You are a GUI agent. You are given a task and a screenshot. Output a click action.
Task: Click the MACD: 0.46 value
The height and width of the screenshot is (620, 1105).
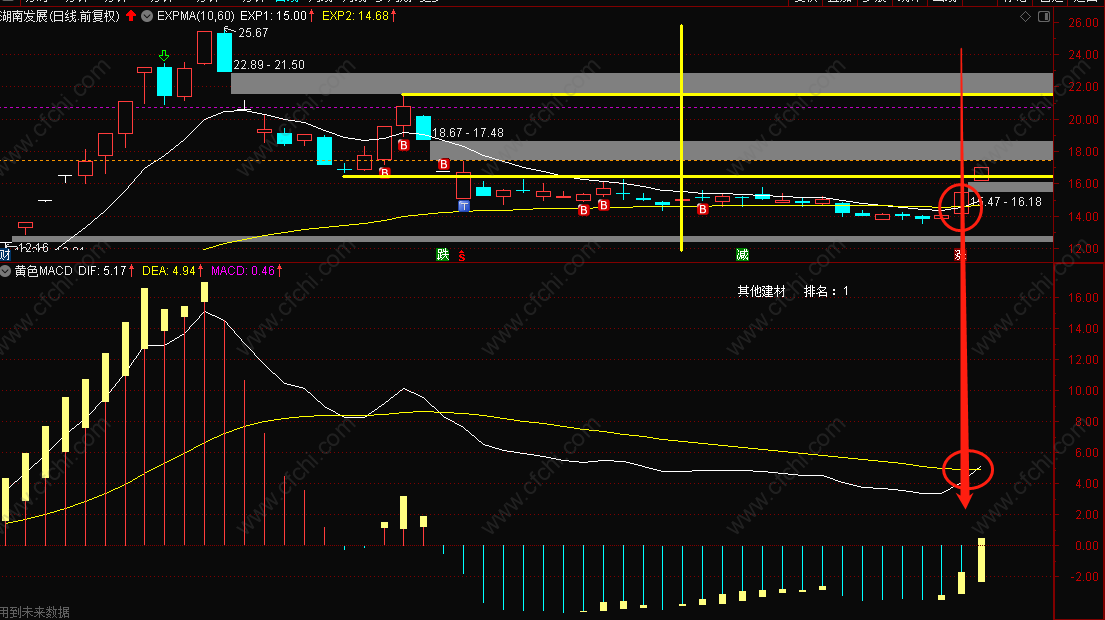[243, 271]
